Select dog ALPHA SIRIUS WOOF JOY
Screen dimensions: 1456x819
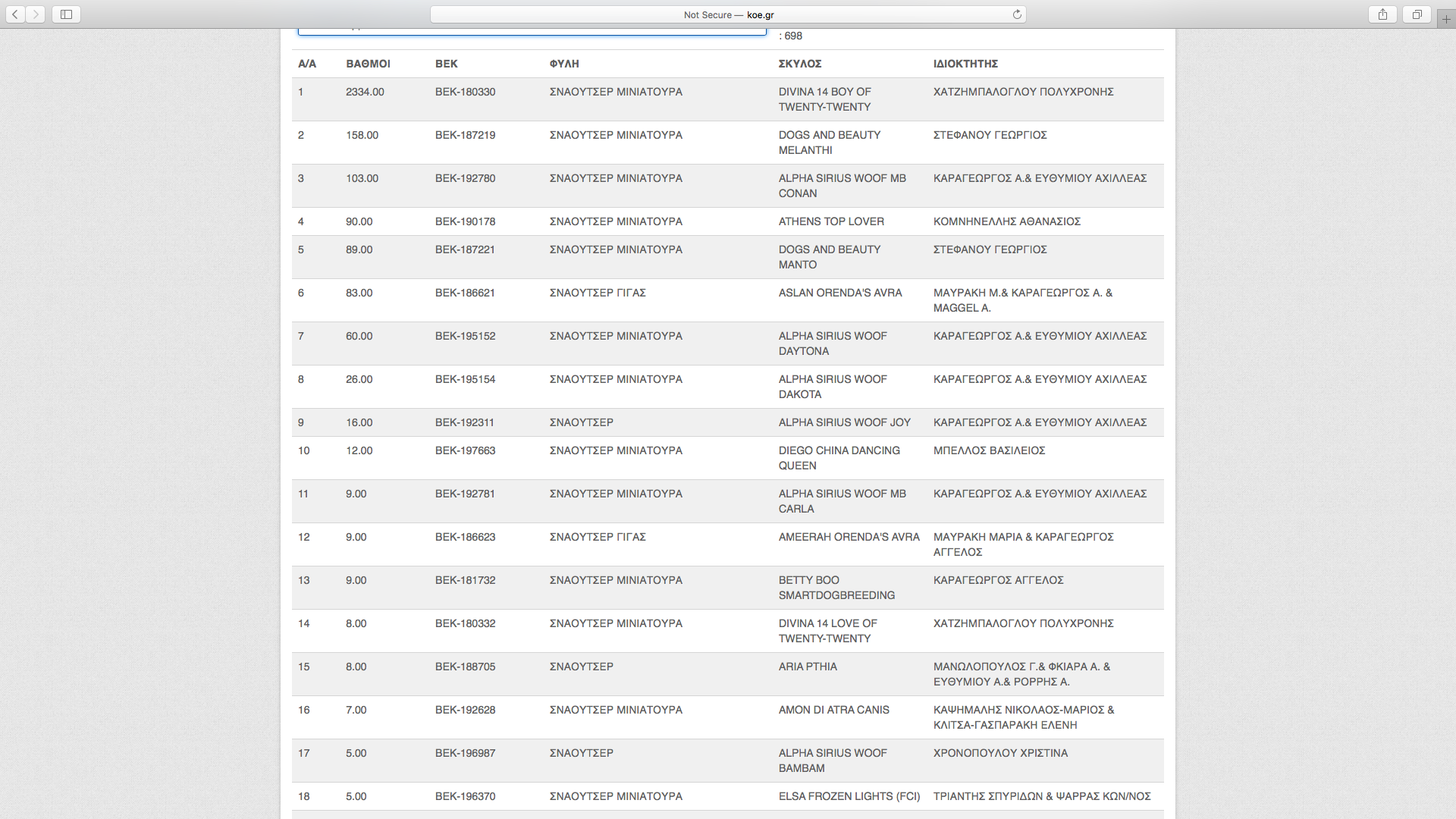coord(844,422)
